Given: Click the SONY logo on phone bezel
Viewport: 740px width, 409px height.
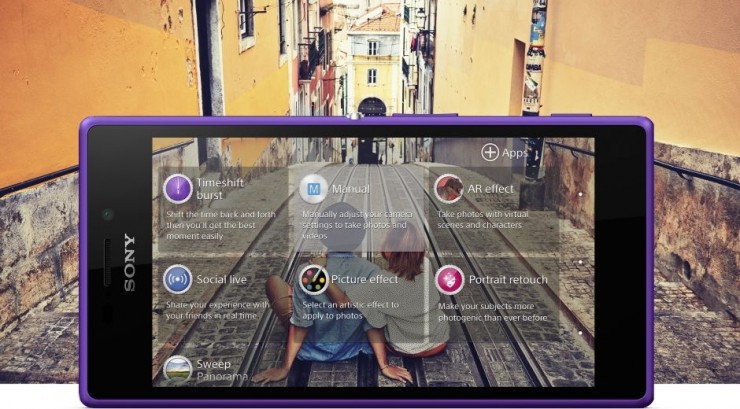Looking at the screenshot, I should pos(129,262).
